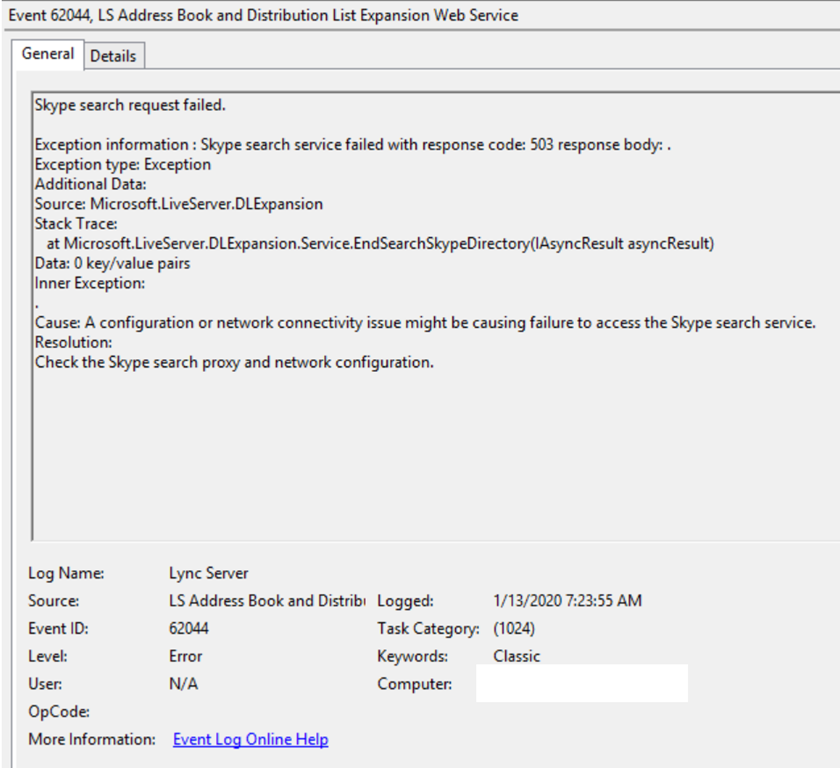Select the General tab
840x768 pixels.
[48, 54]
